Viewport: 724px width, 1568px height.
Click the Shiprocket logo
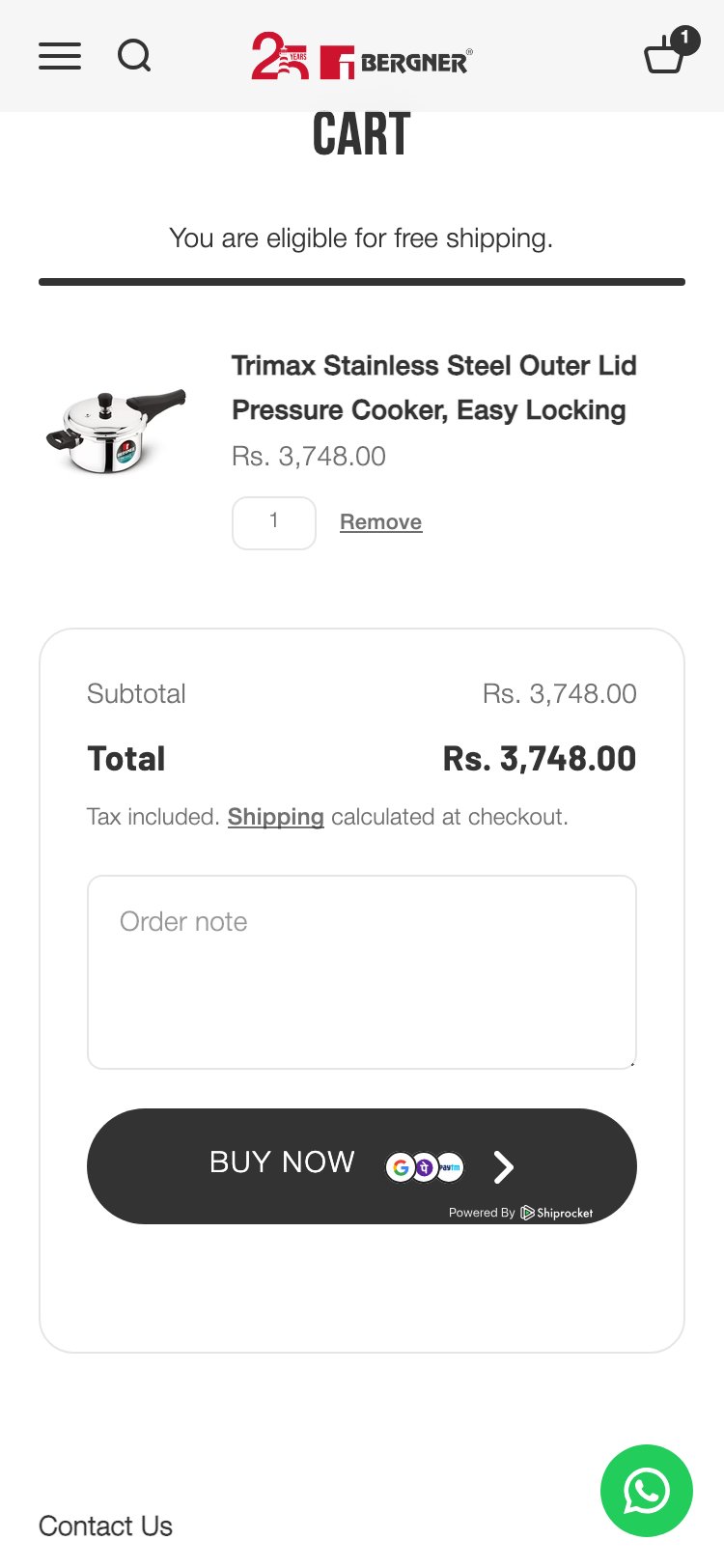pos(557,1213)
